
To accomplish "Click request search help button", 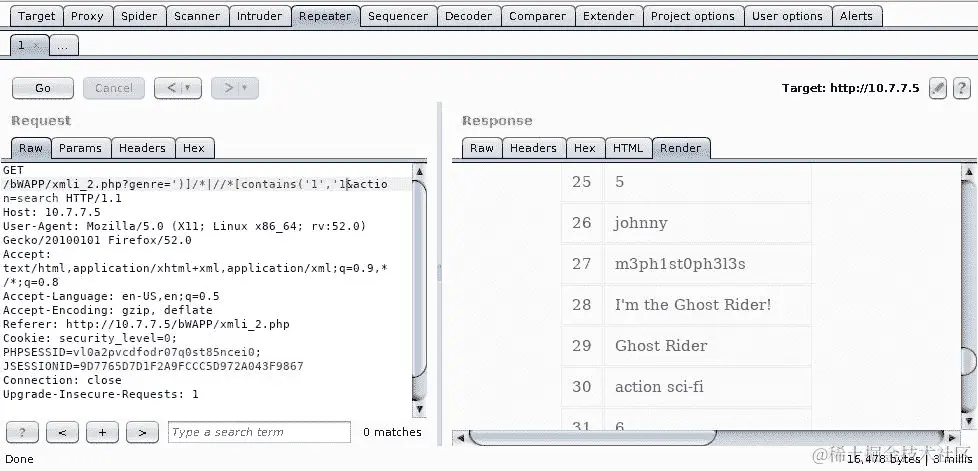I will click(22, 432).
